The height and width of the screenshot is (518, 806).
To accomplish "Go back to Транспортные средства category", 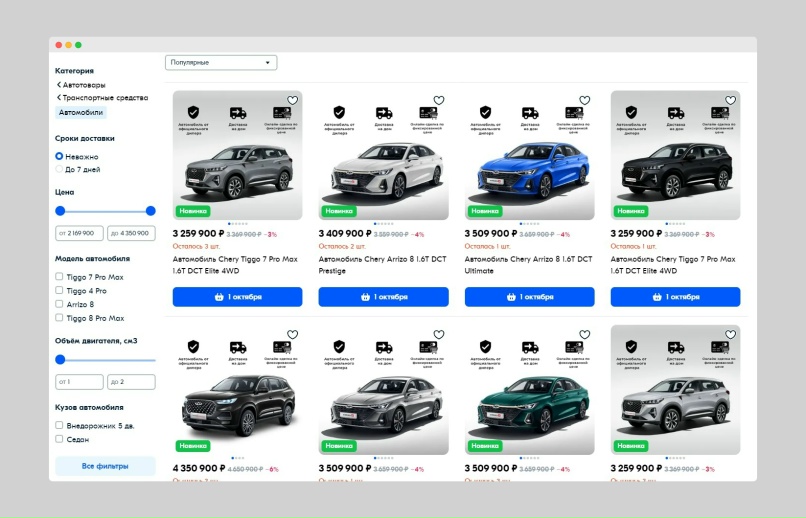I will 102,98.
